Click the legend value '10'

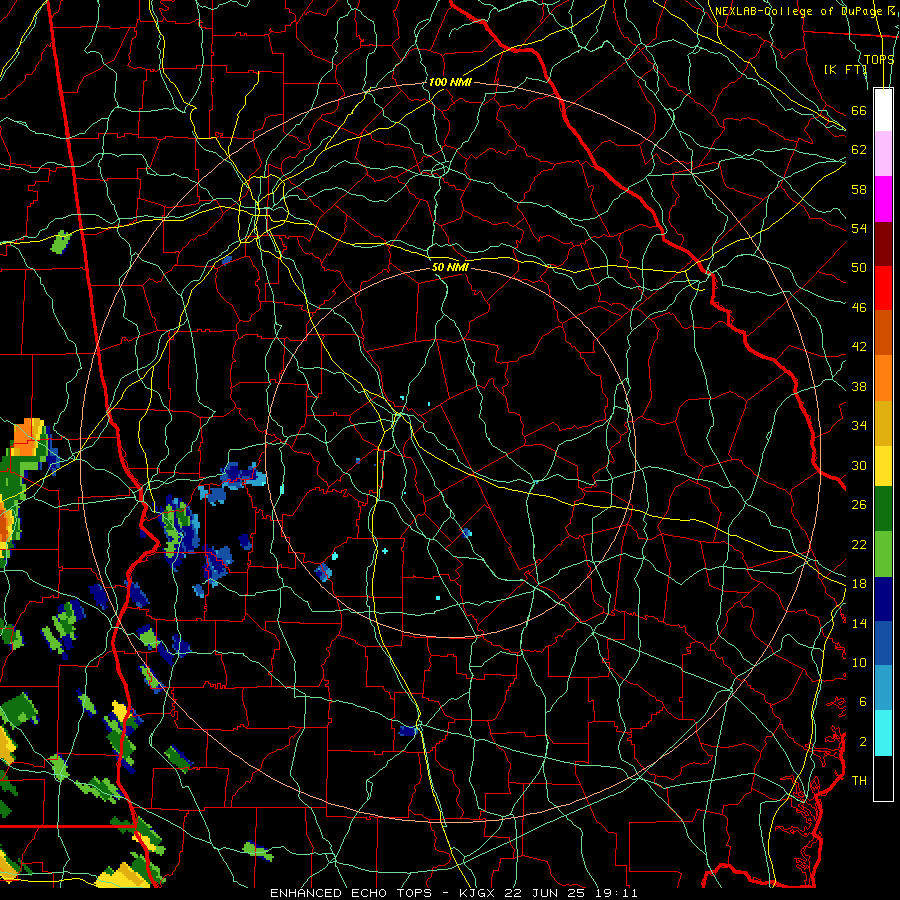coord(859,662)
